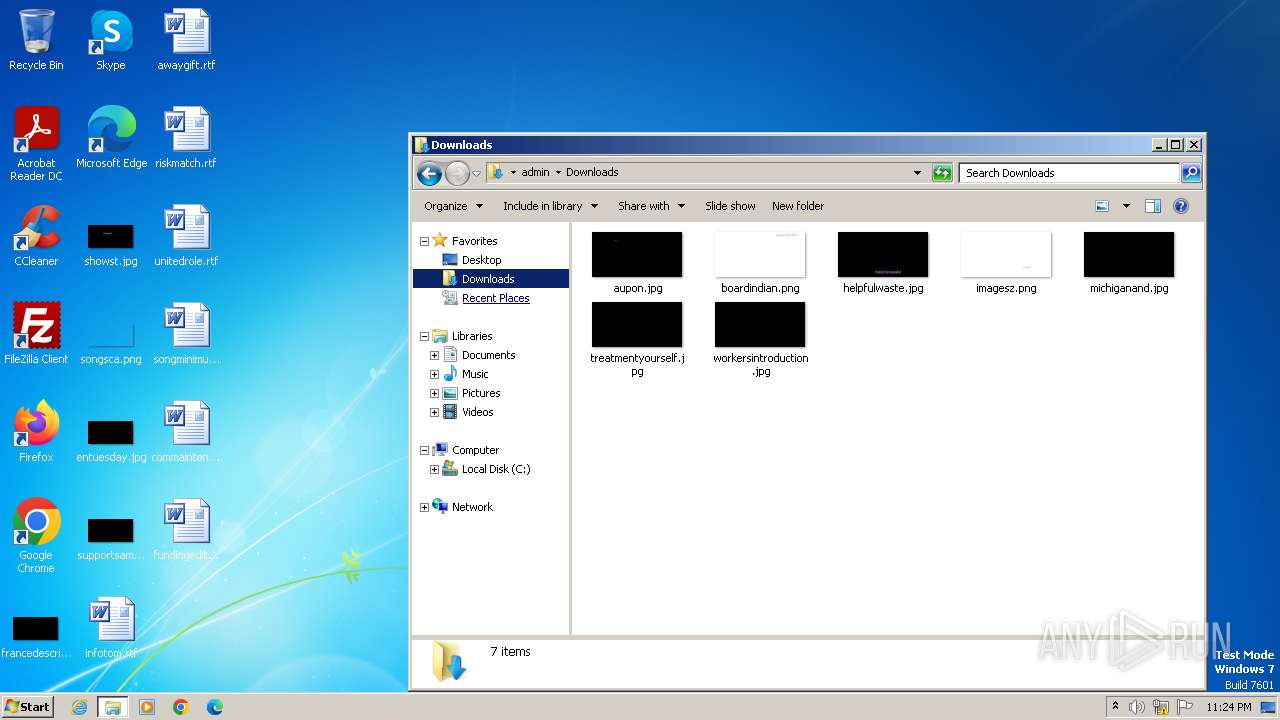Expand the Music library node
Image resolution: width=1280 pixels, height=720 pixels.
pos(435,374)
